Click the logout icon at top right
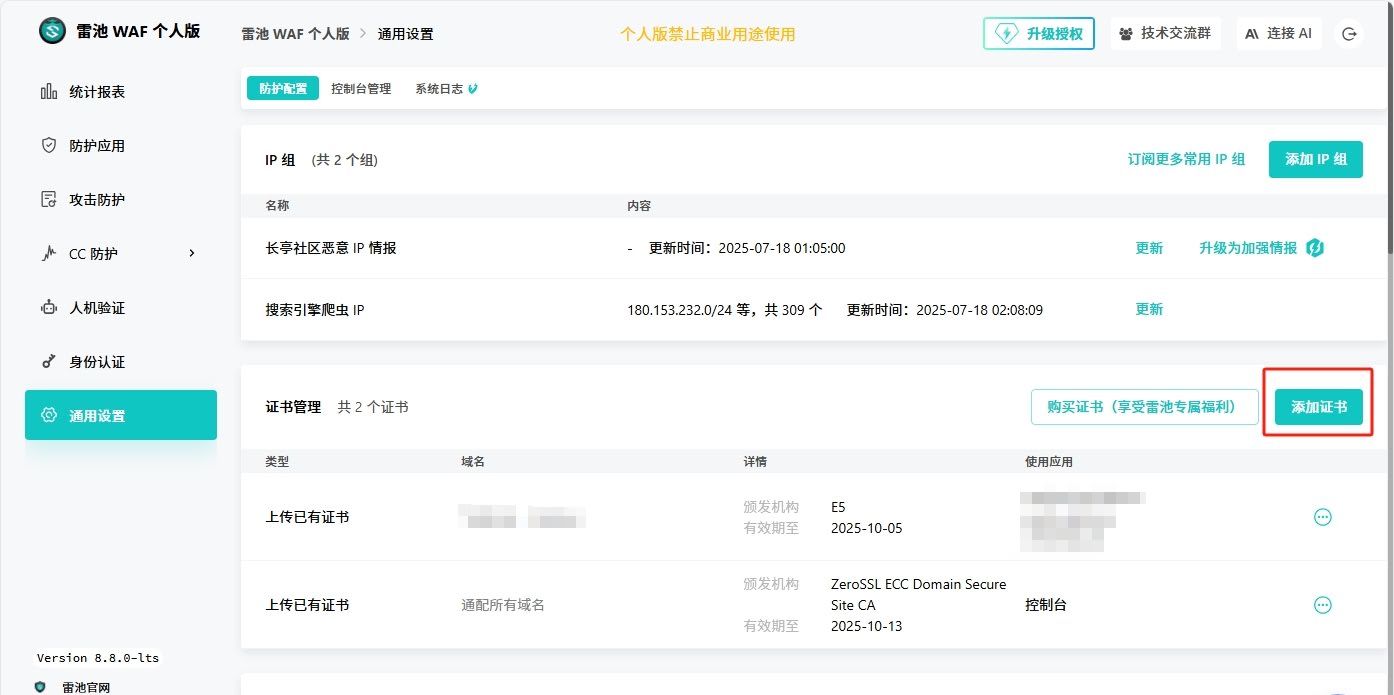This screenshot has height=695, width=1394. (x=1349, y=34)
